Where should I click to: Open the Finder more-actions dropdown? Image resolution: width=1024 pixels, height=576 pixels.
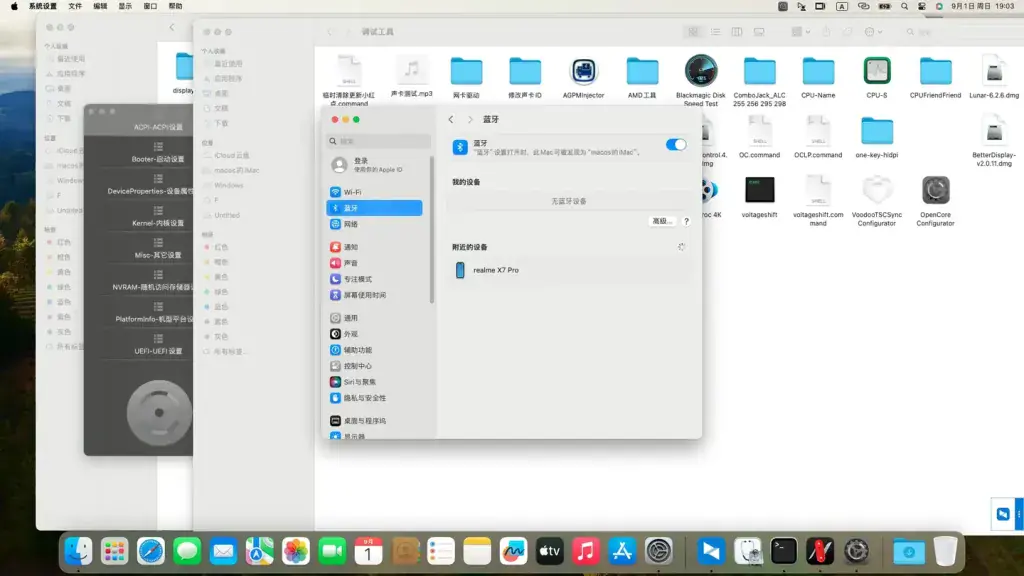point(873,31)
